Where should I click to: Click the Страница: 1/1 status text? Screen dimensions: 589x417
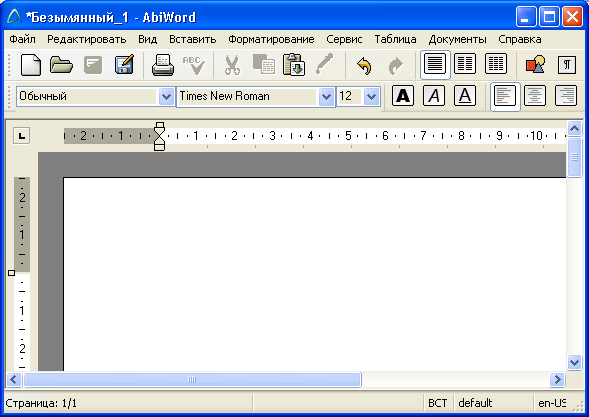41,403
